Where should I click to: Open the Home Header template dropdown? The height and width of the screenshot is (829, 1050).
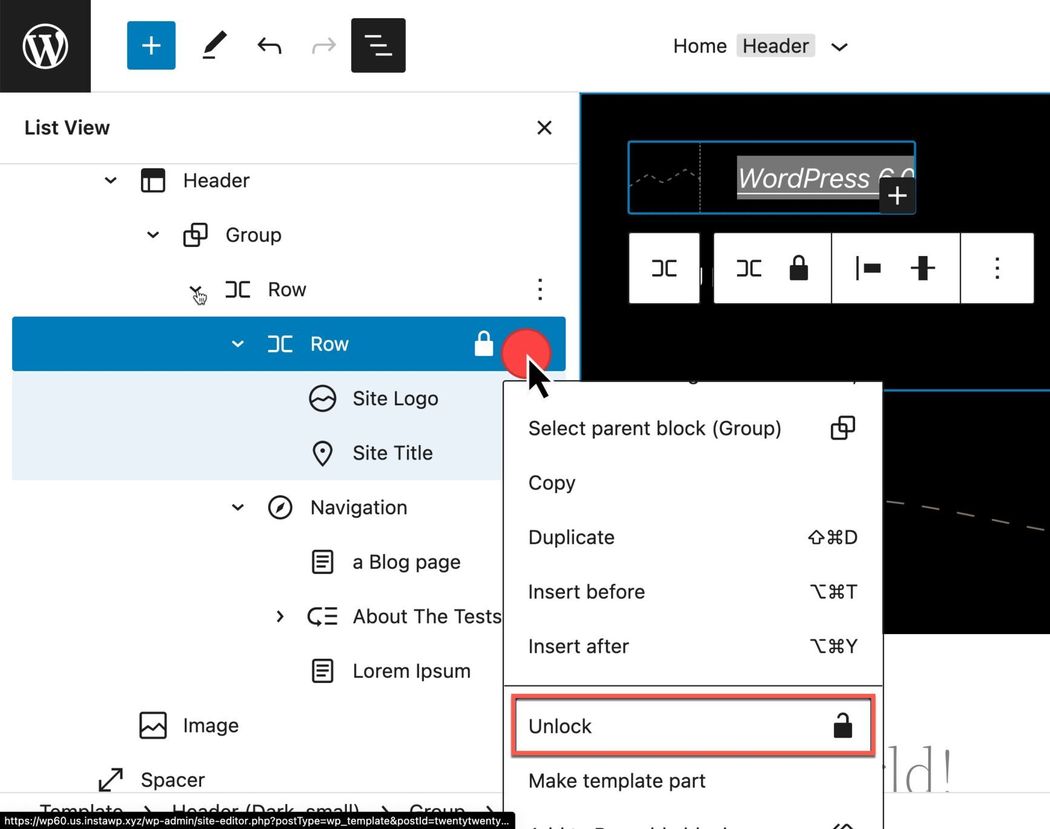click(839, 47)
